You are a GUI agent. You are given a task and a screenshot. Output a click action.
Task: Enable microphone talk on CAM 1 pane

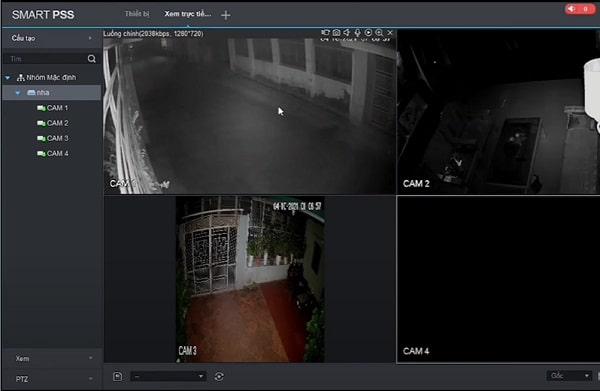[357, 33]
